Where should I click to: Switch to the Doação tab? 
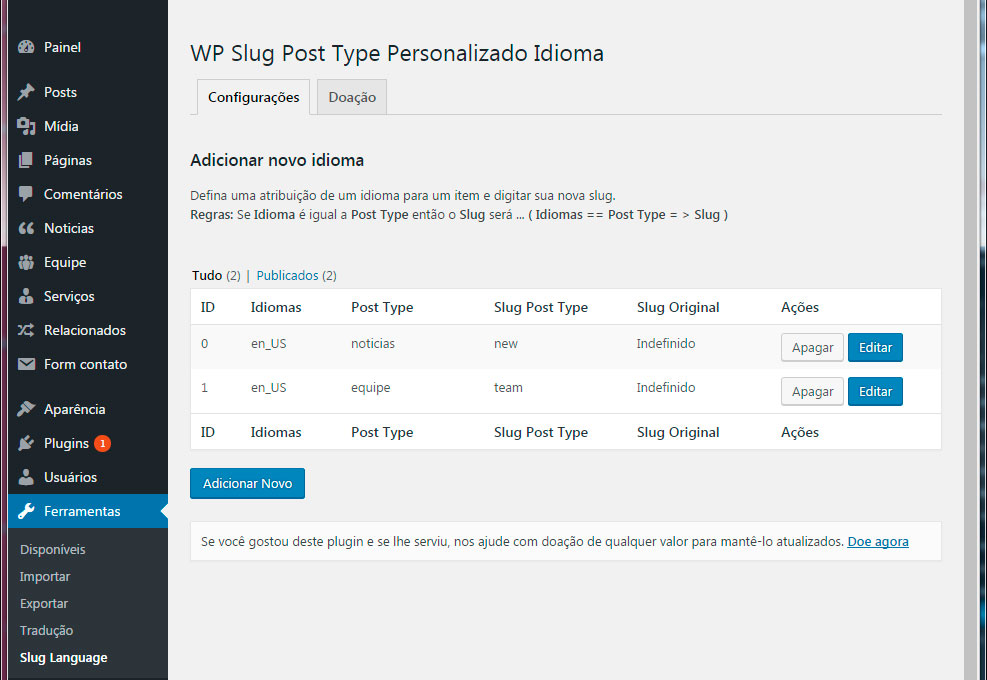352,97
